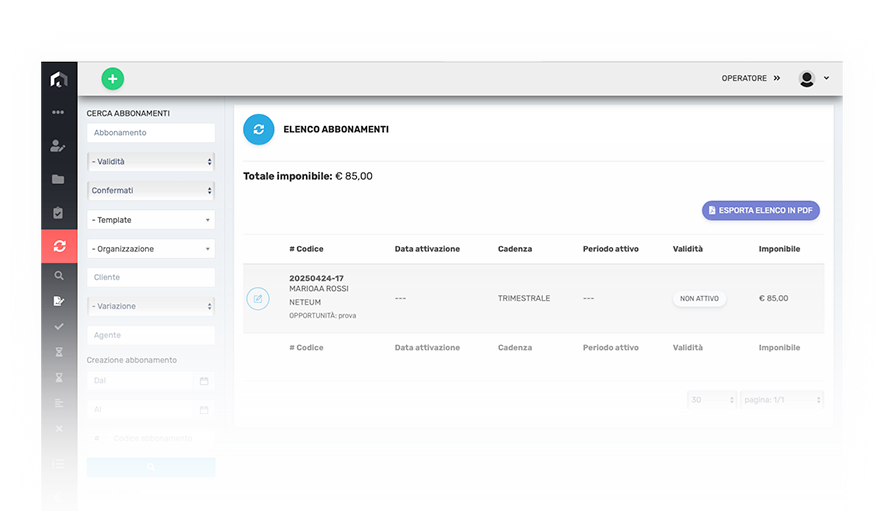Open the user edit sidebar icon
This screenshot has height=511, width=884.
(58, 146)
